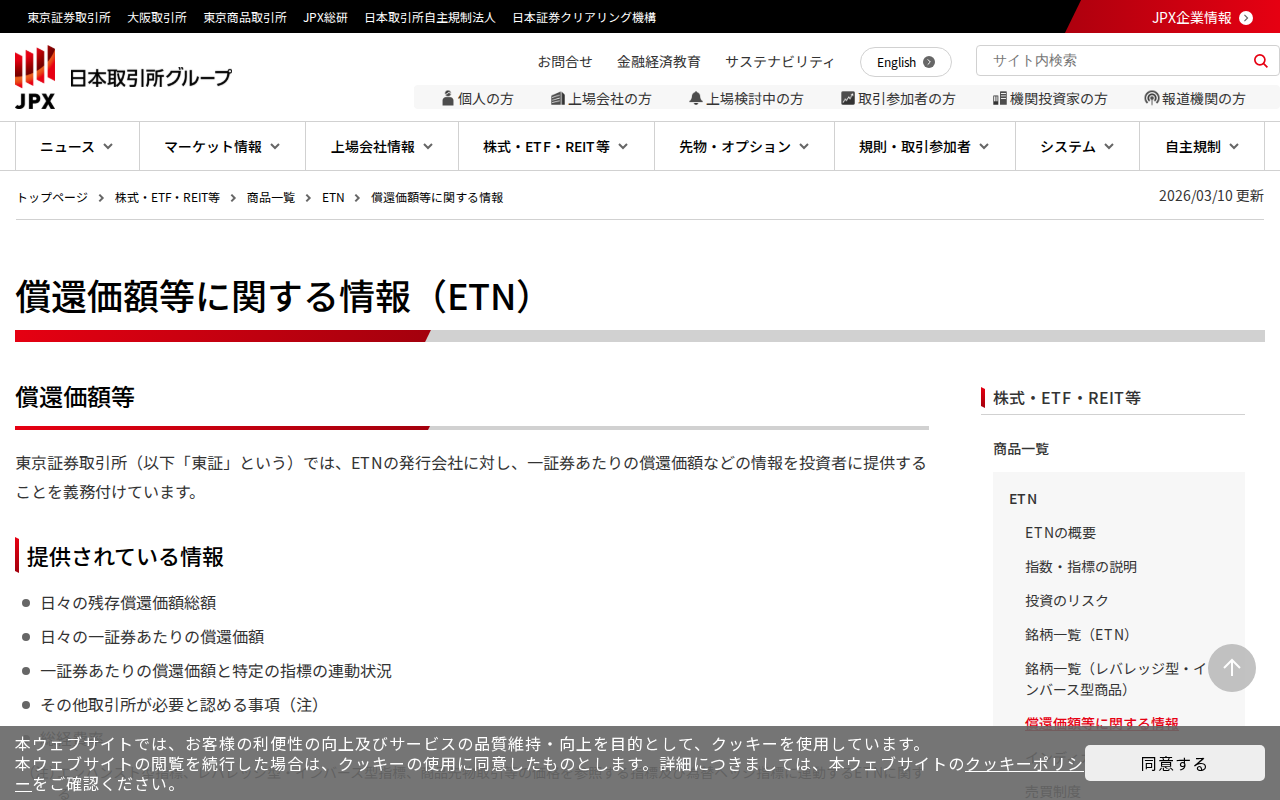Viewport: 1280px width, 800px height.
Task: Open the 上場会社情報 main menu
Action: pyautogui.click(x=382, y=146)
